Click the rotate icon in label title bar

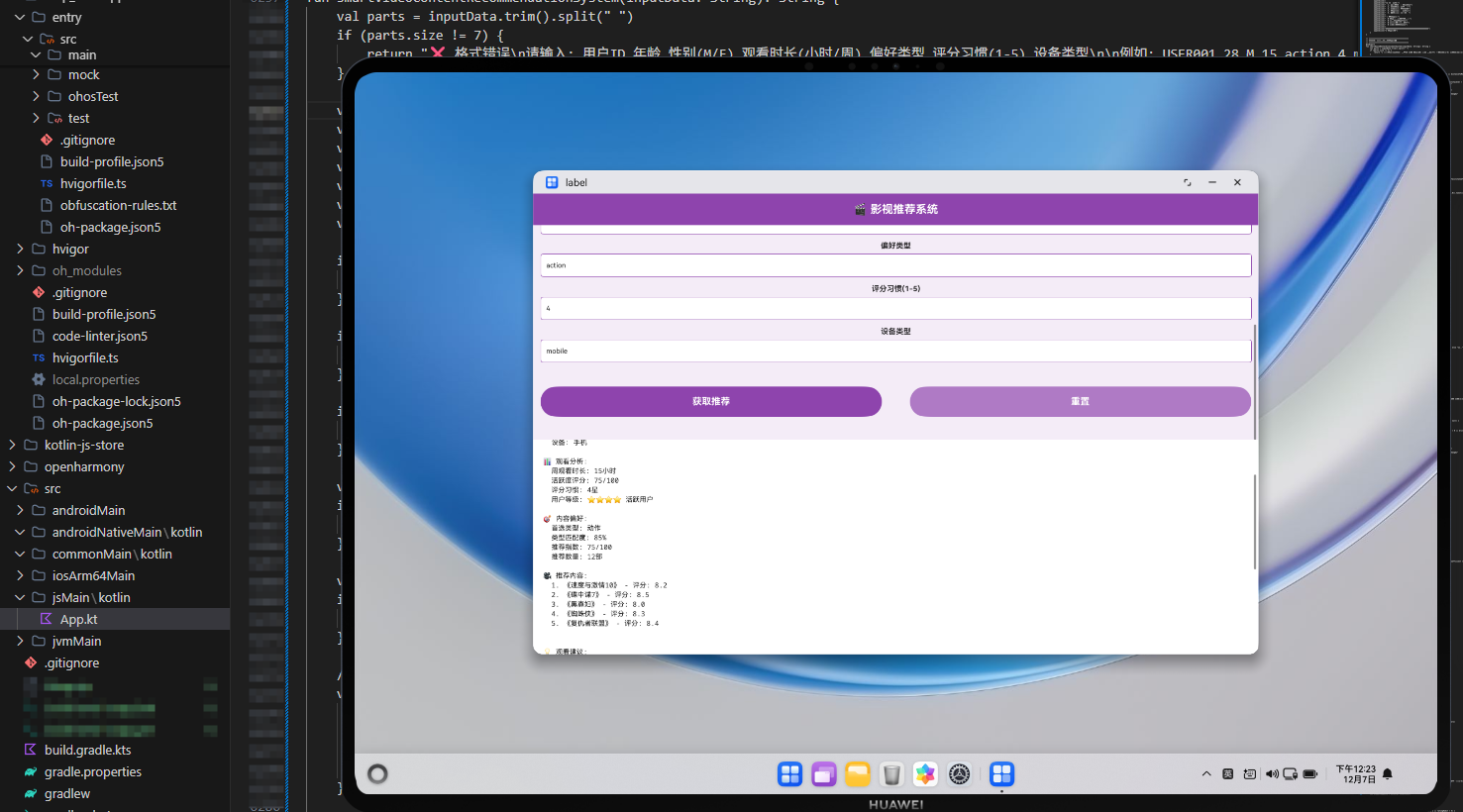coord(1188,182)
